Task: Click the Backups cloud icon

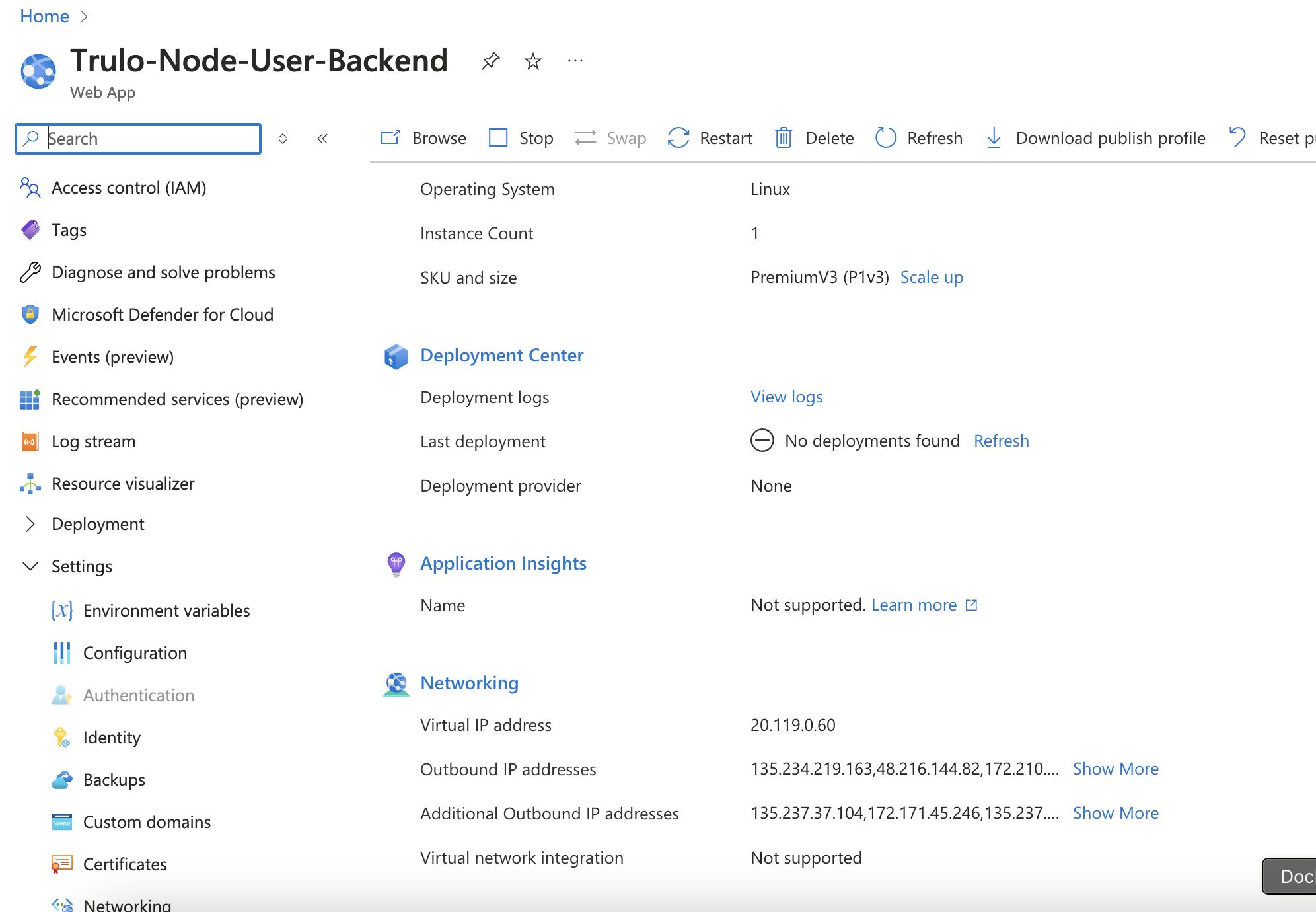Action: (61, 780)
